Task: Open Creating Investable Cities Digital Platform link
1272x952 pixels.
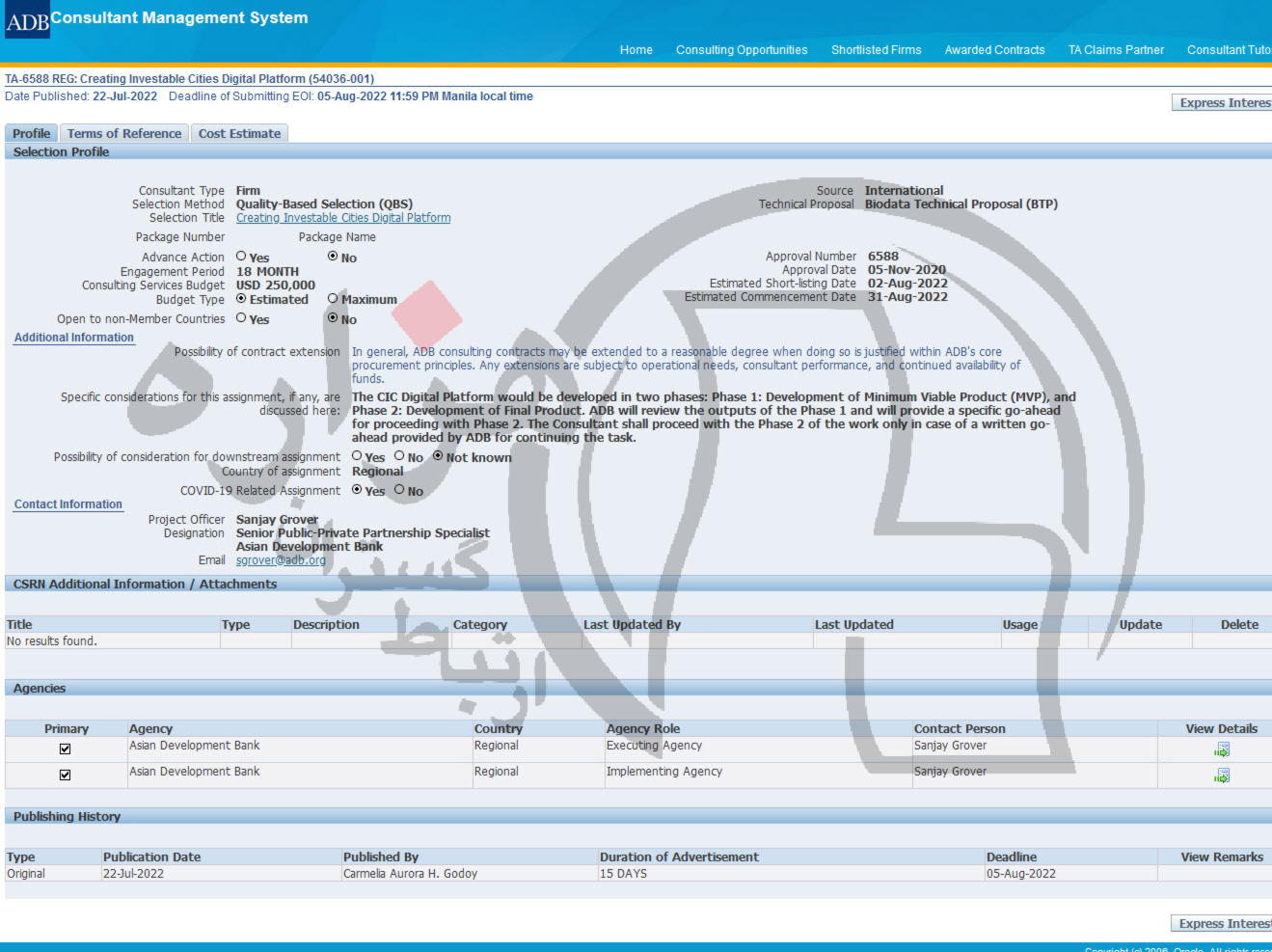Action: pyautogui.click(x=342, y=218)
